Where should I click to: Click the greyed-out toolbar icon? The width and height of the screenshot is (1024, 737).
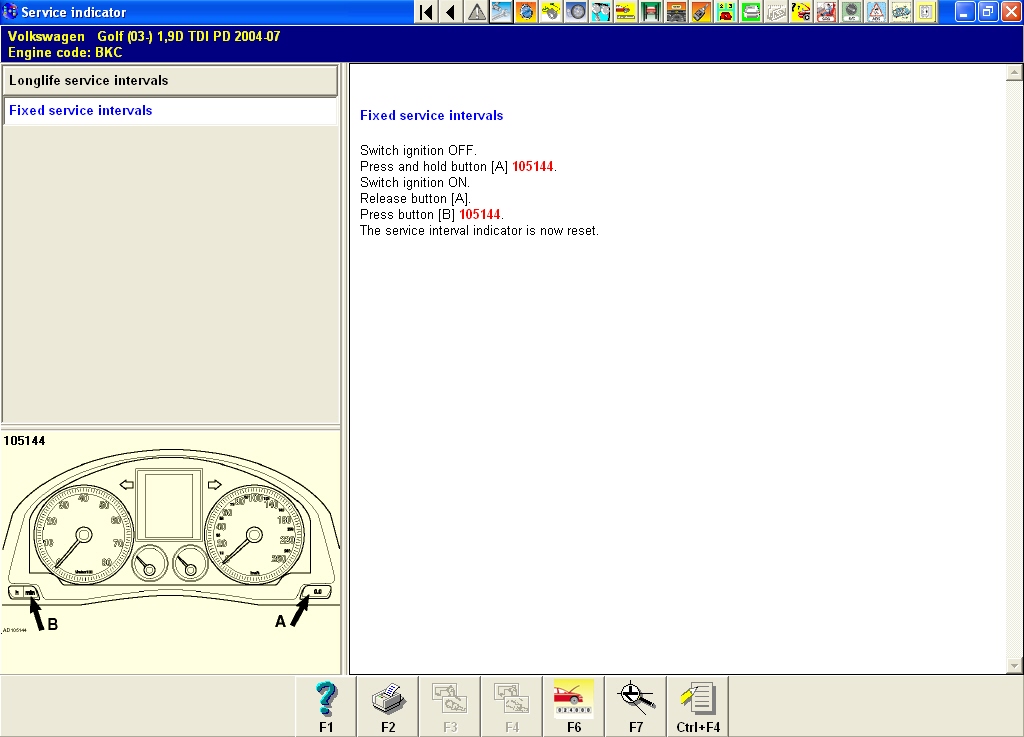coord(775,12)
